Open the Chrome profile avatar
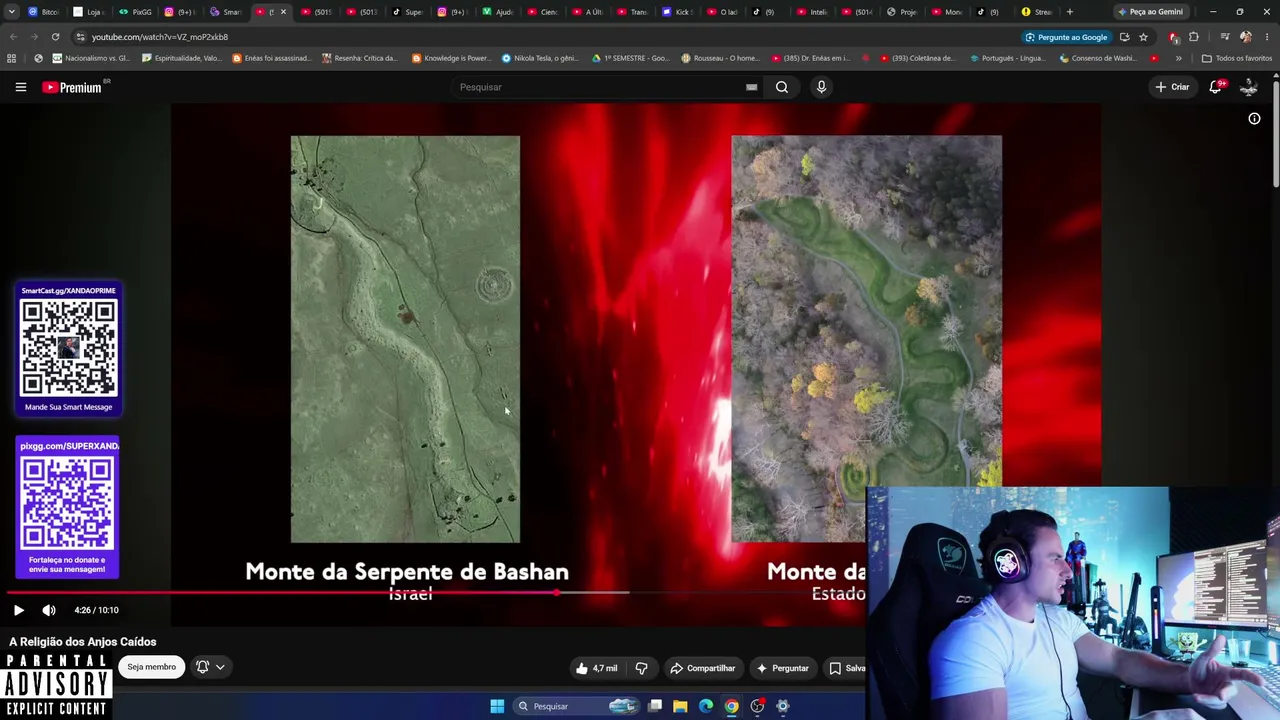 click(1245, 37)
